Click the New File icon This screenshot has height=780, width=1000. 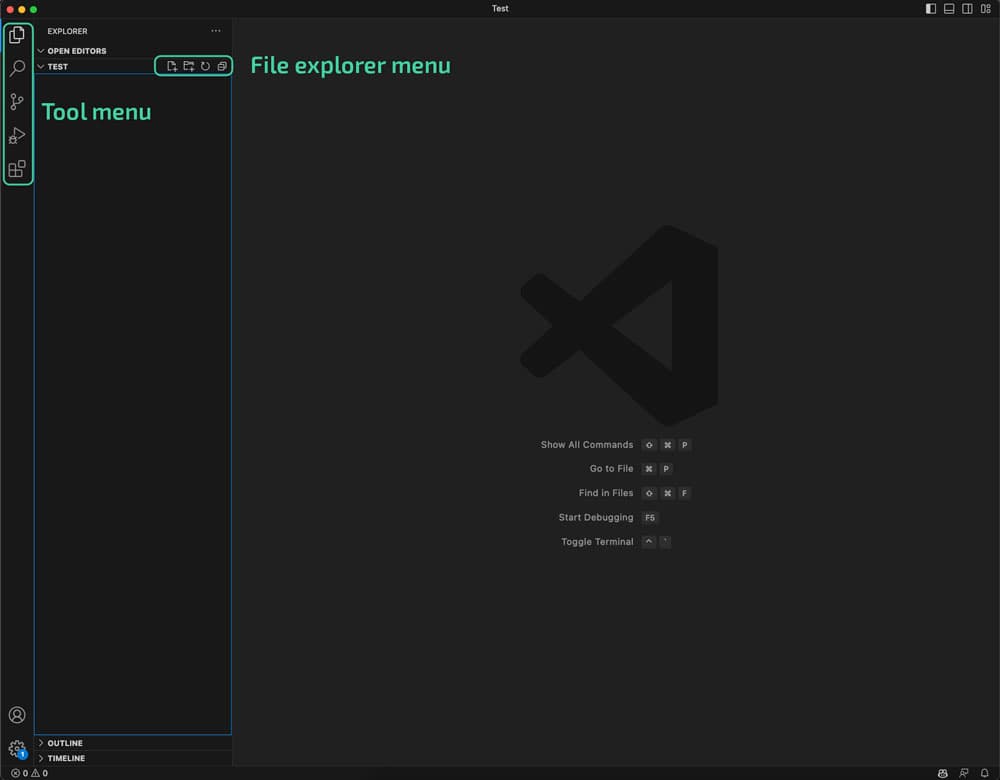(x=172, y=66)
